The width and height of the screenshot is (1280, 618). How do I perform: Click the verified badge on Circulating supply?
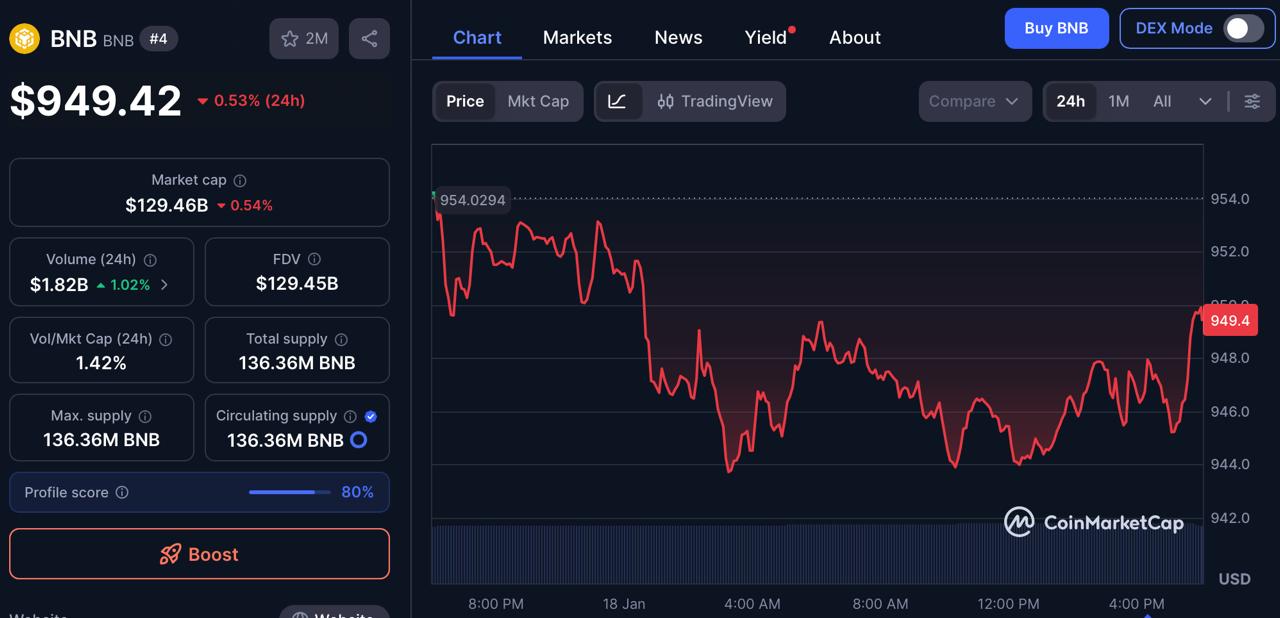369,416
